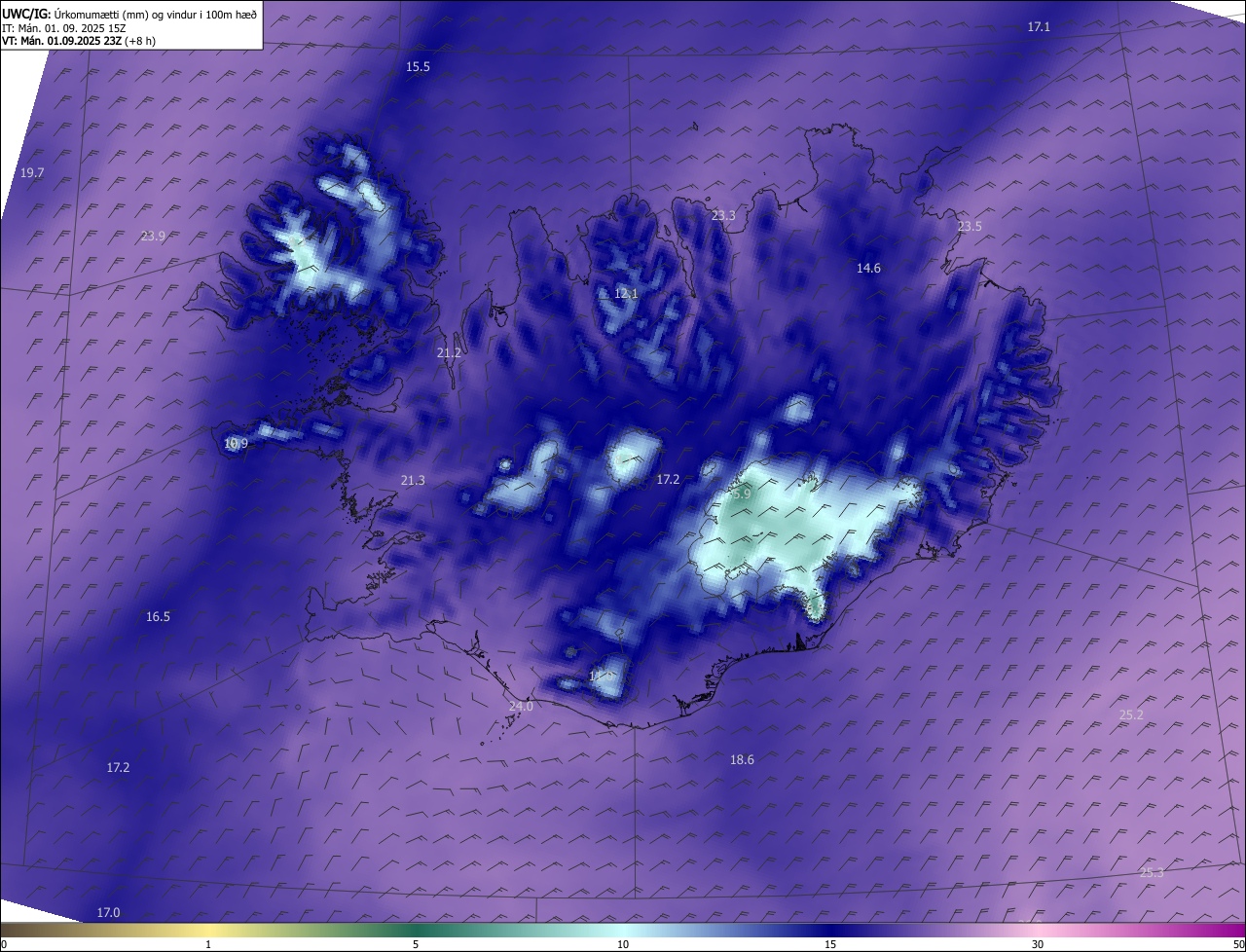
Task: Click the precipitation color scale bar
Action: click(623, 931)
